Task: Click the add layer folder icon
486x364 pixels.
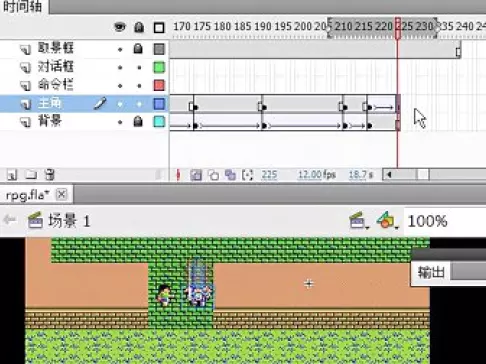Action: pos(31,174)
